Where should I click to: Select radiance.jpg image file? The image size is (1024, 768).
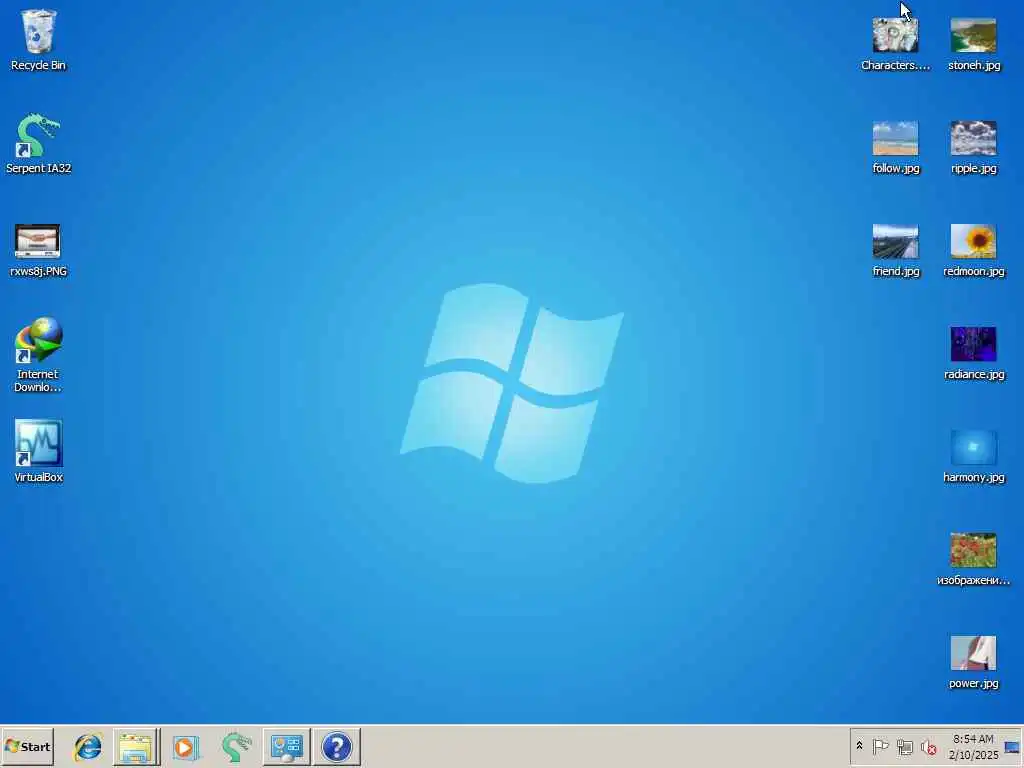974,353
